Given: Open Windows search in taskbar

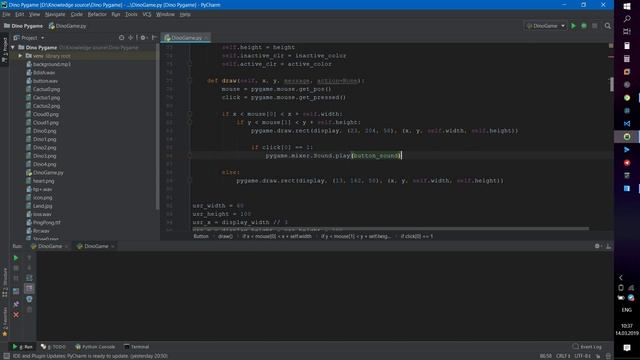Looking at the screenshot, I should pyautogui.click(x=627, y=19).
